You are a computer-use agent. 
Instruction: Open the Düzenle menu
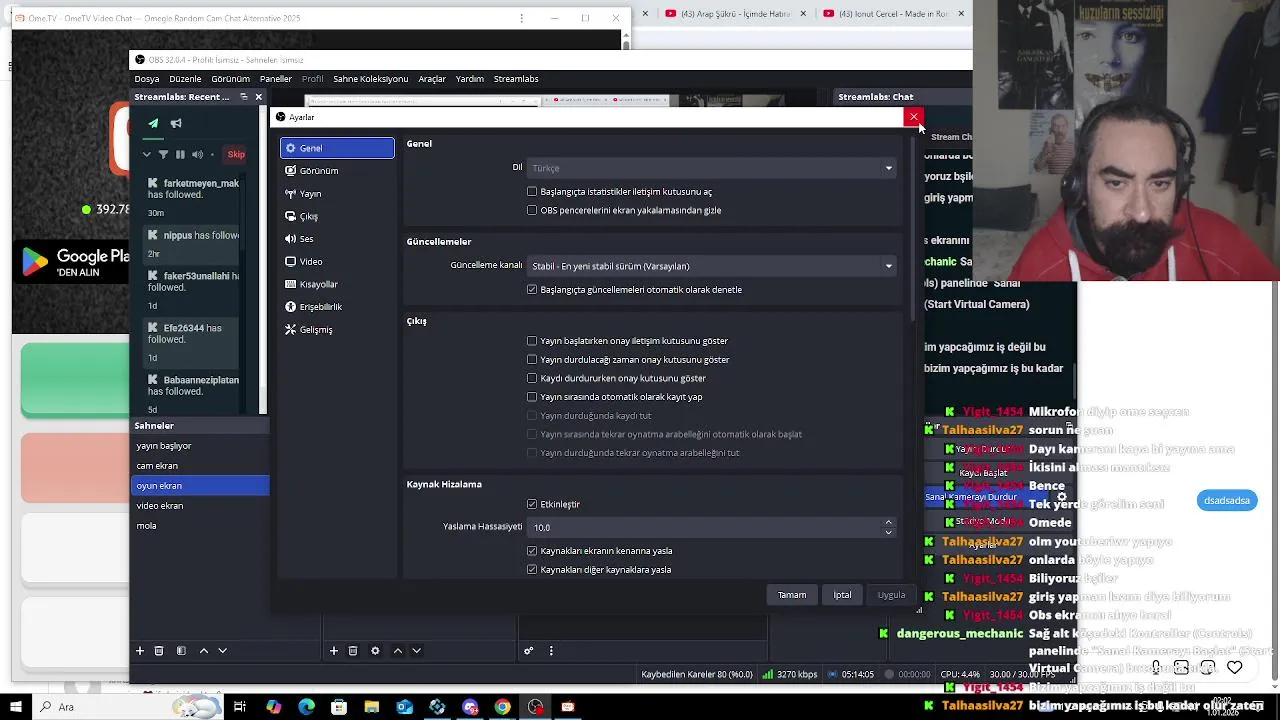185,79
